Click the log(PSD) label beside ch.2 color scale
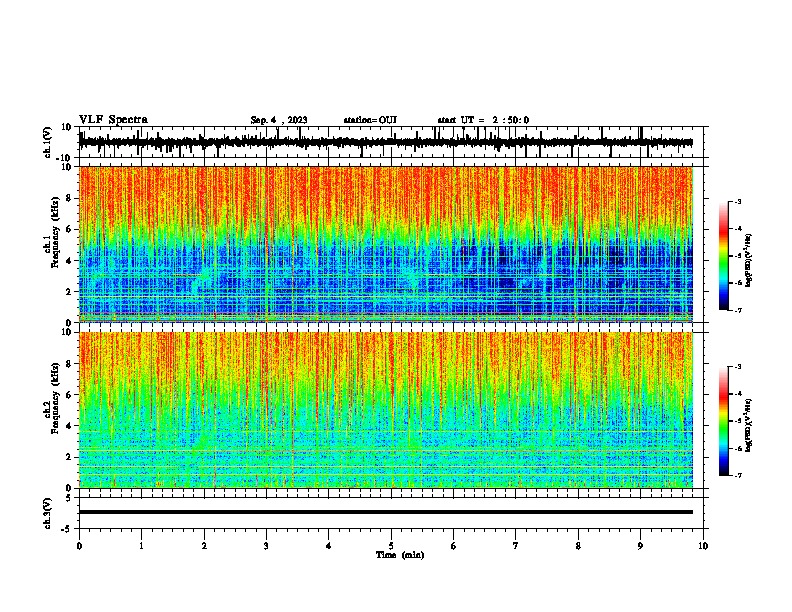Image resolution: width=792 pixels, height=612 pixels. (x=748, y=425)
